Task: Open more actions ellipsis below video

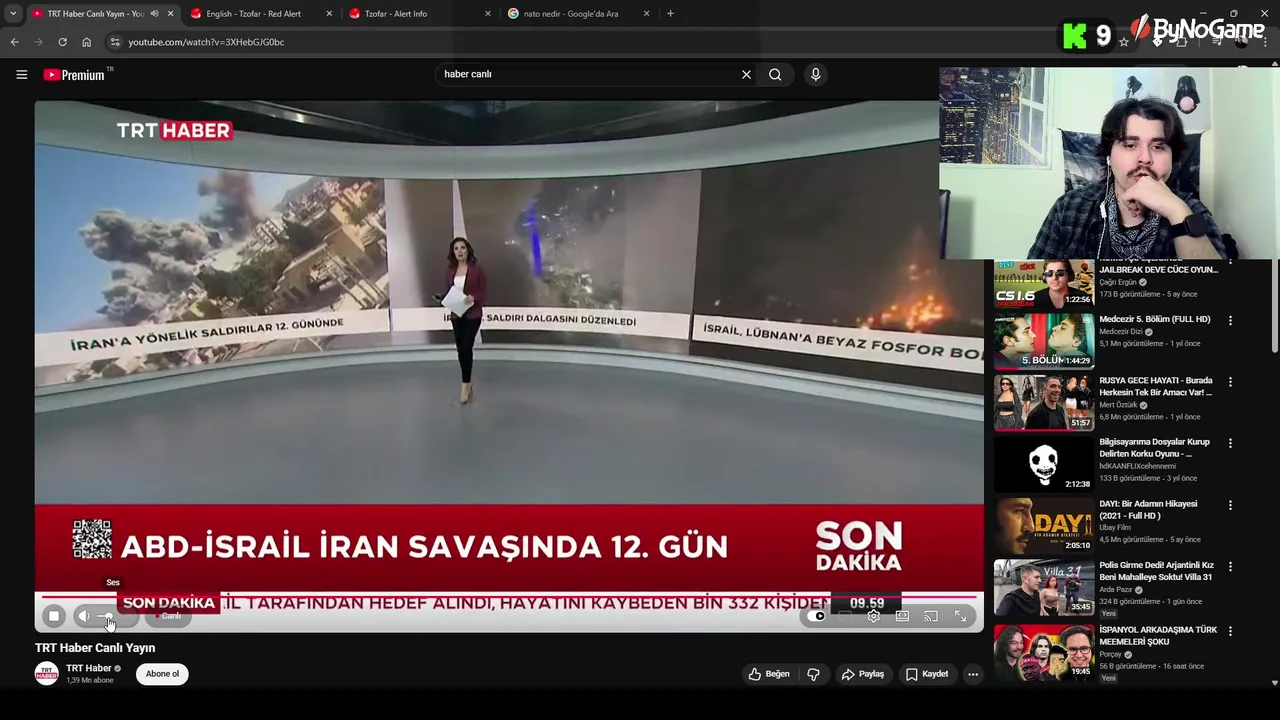Action: (973, 674)
